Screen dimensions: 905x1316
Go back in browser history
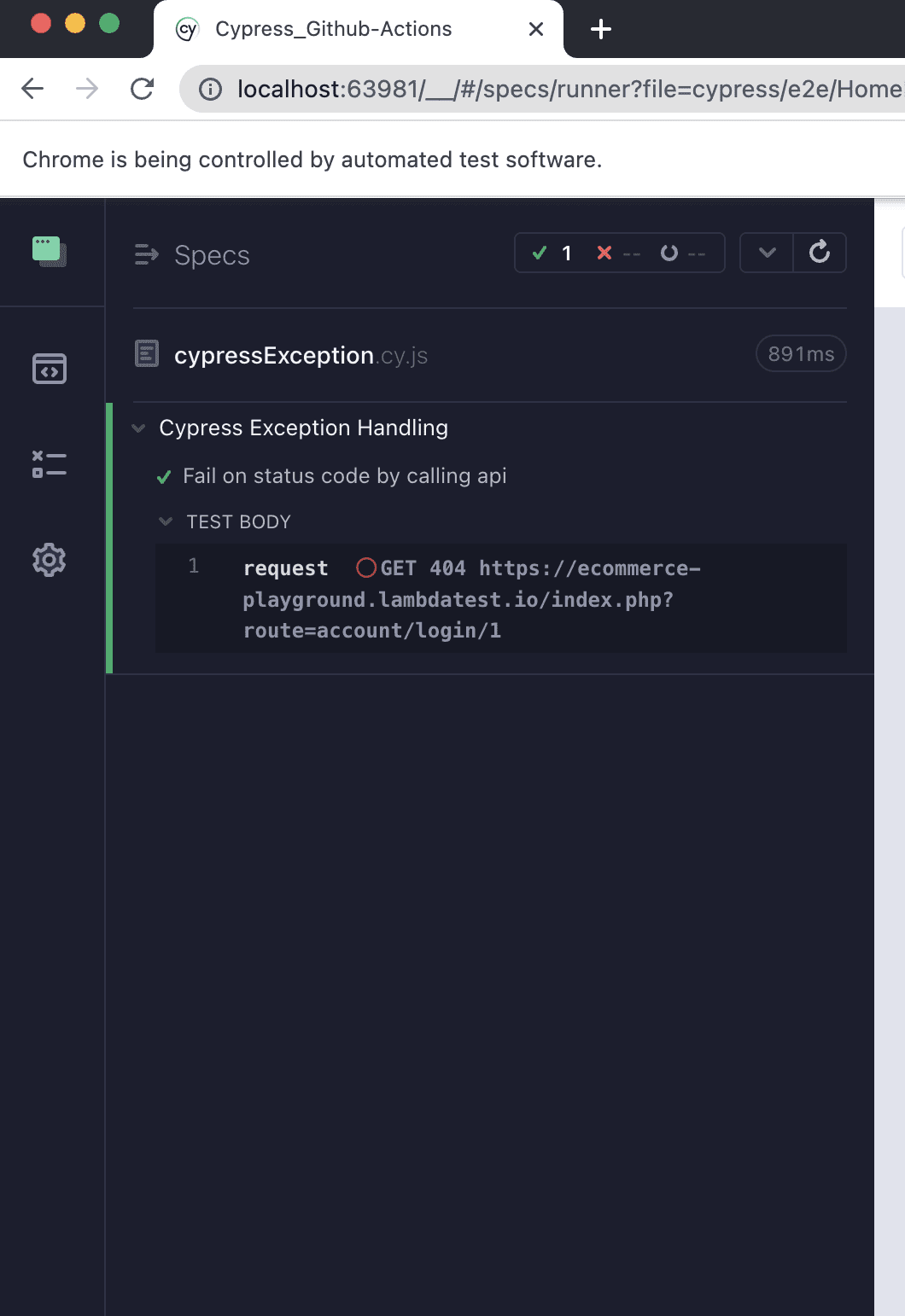tap(32, 89)
